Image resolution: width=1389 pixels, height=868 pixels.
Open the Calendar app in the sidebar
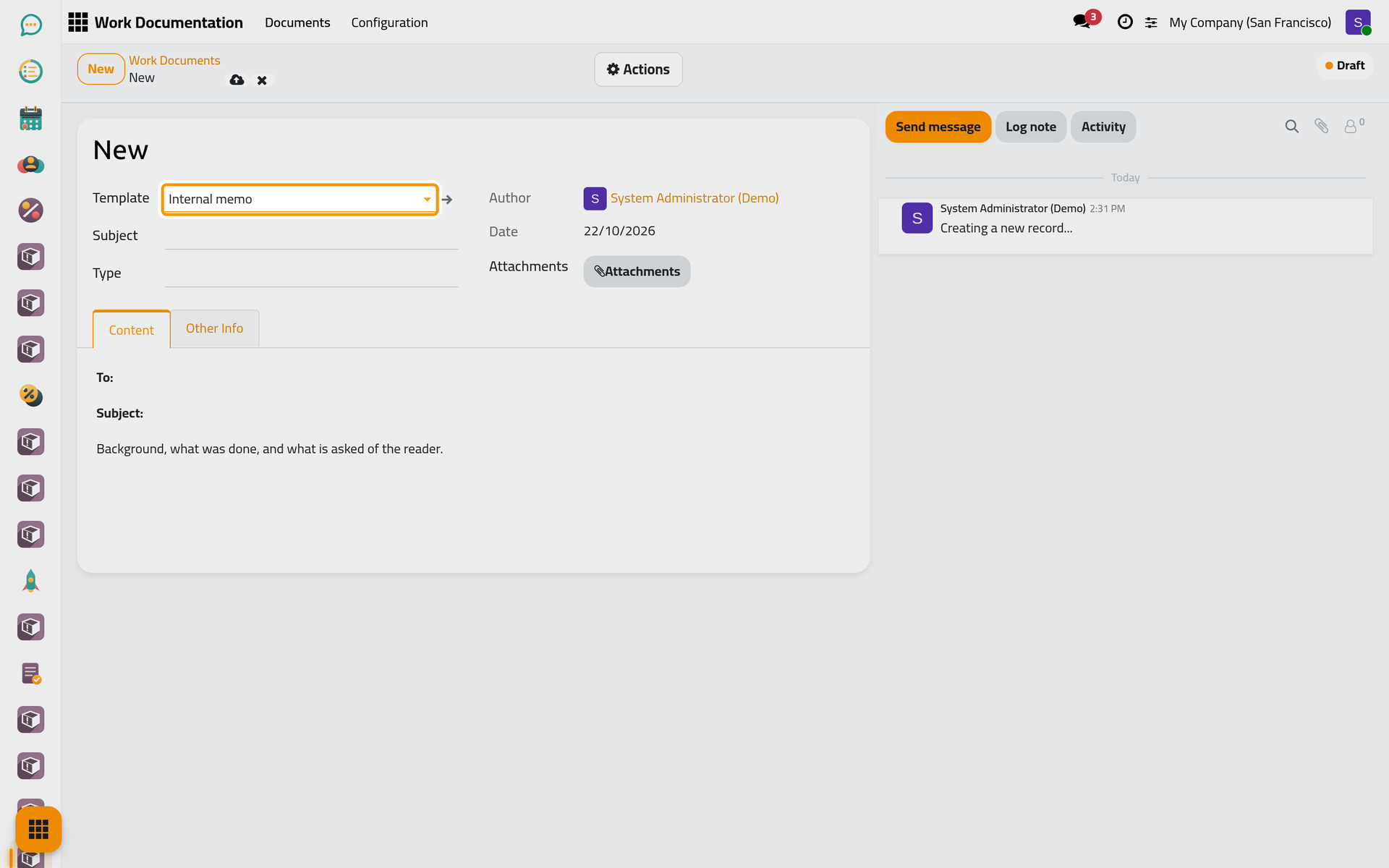[30, 118]
